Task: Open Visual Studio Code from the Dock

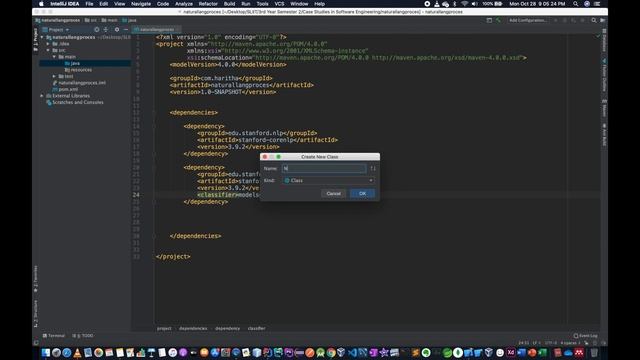Action: [x=352, y=353]
